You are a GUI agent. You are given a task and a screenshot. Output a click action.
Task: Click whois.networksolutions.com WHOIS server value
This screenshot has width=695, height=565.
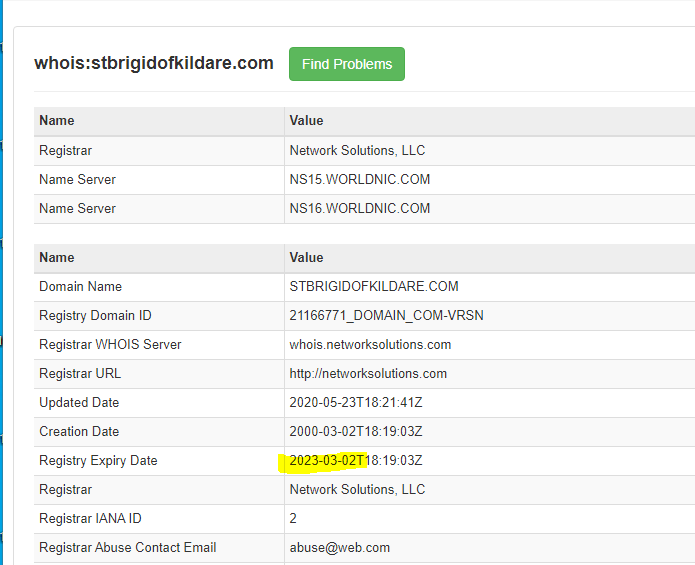[x=370, y=345]
